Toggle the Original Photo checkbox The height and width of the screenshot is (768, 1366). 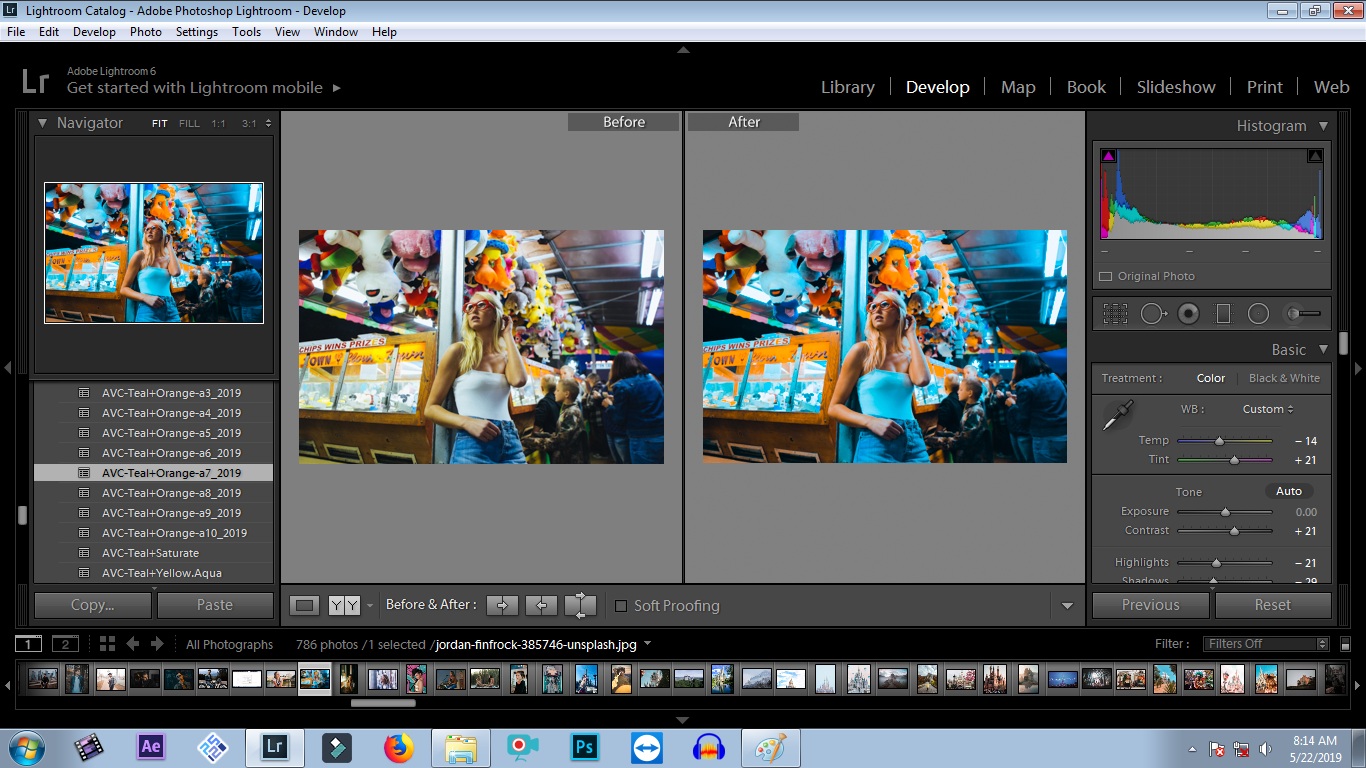1105,276
